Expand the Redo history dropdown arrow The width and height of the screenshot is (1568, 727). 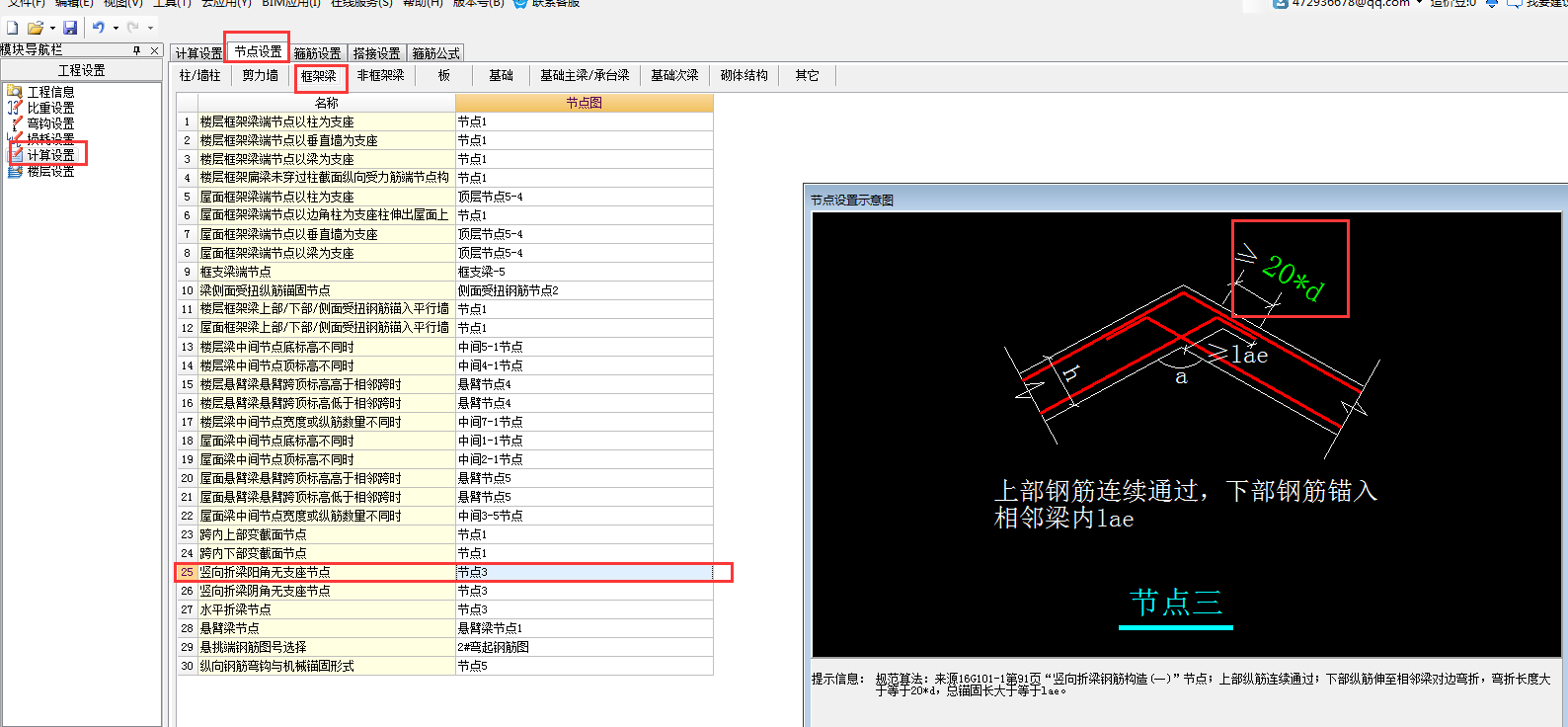point(150,28)
